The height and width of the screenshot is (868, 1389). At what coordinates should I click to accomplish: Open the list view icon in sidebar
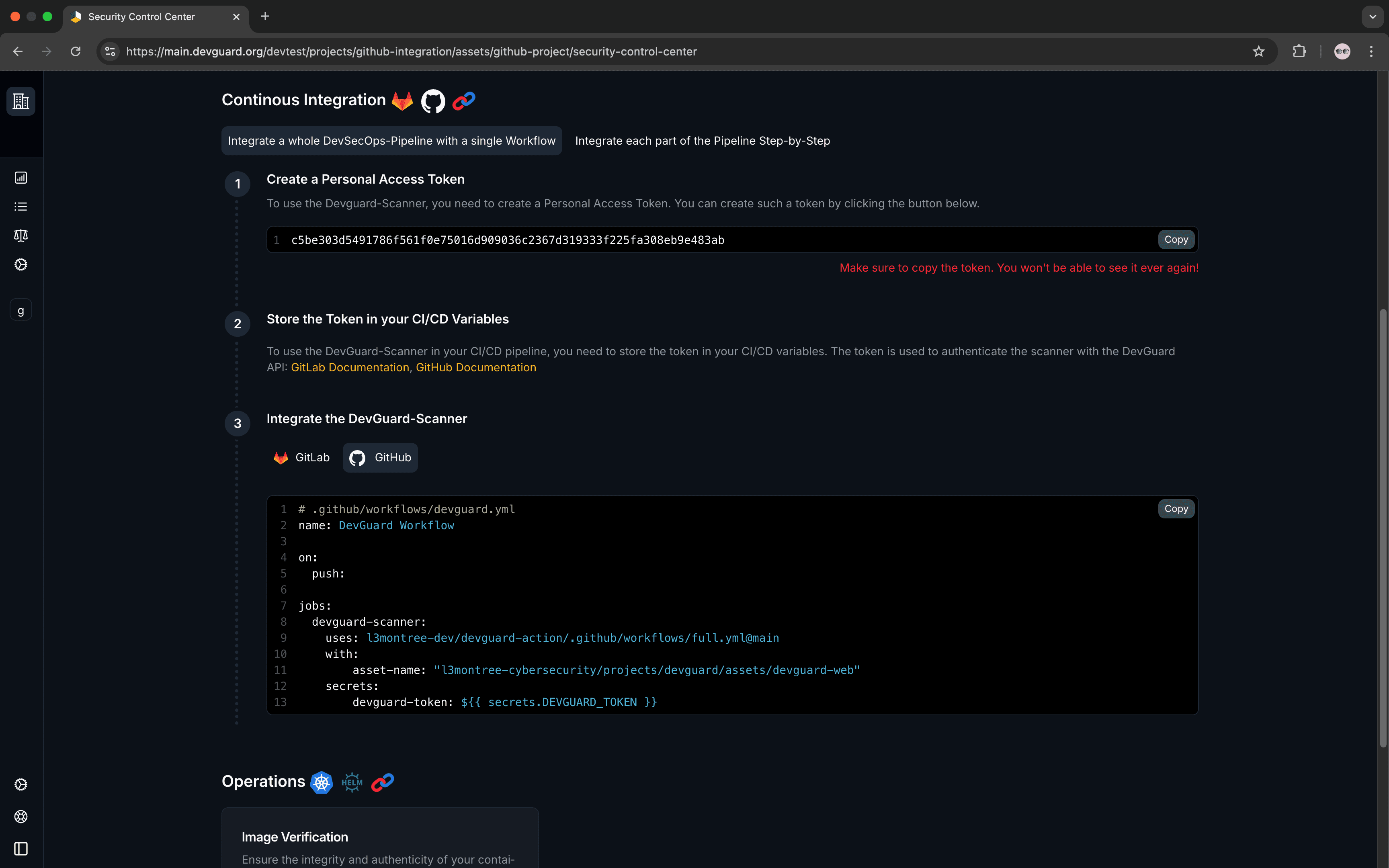point(20,207)
